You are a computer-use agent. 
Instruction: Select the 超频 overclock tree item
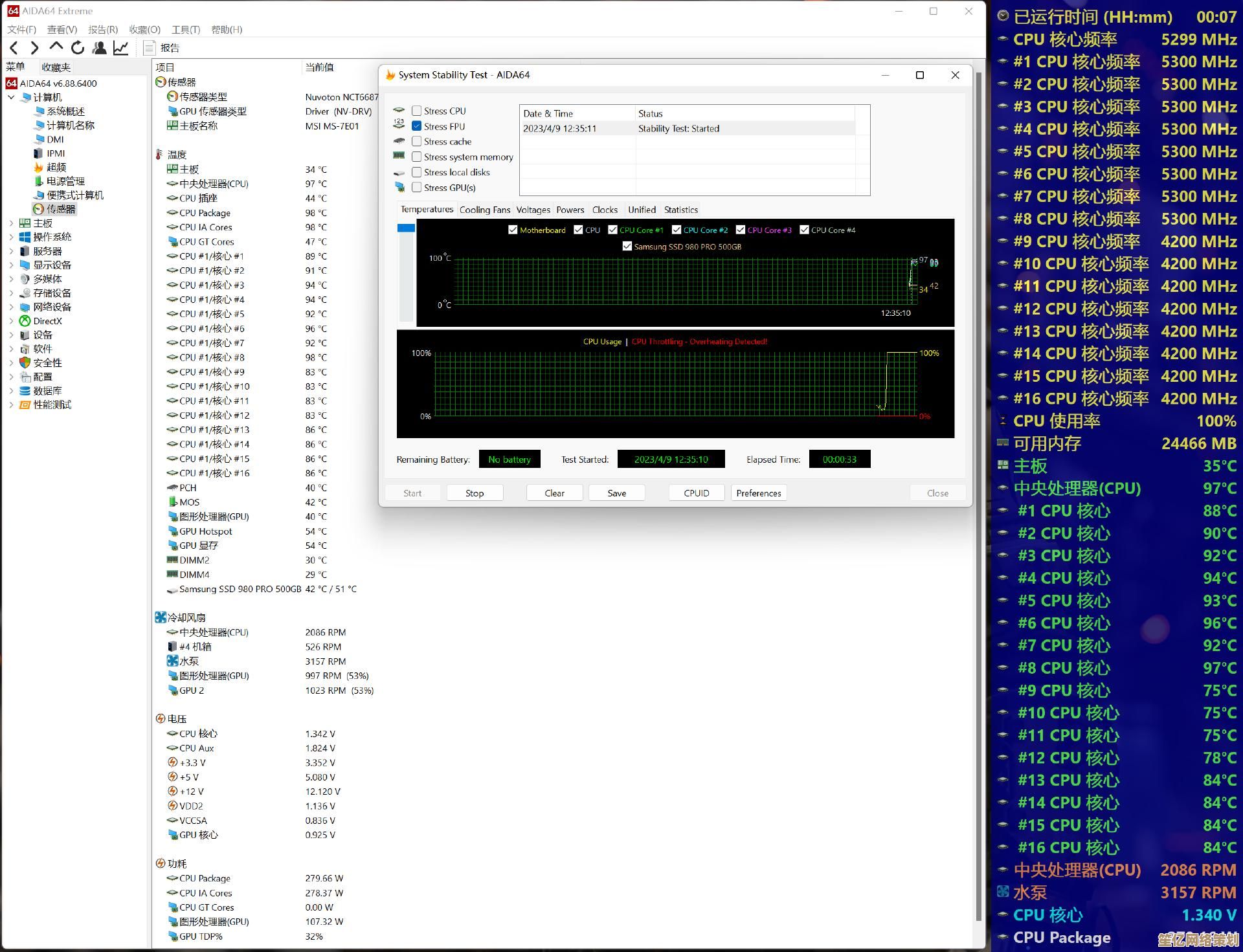click(x=56, y=167)
